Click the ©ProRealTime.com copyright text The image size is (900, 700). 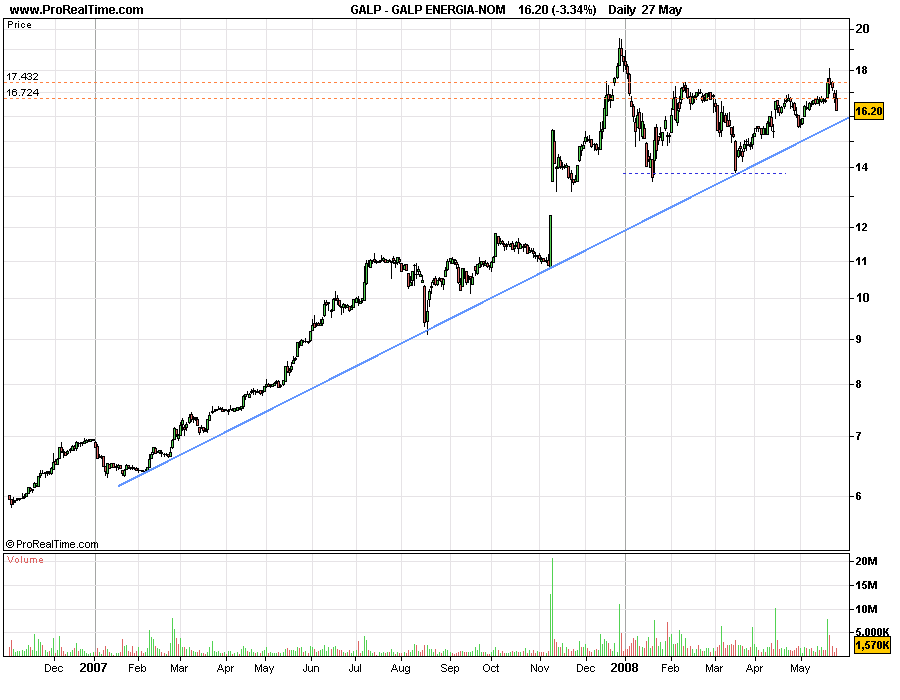(52, 544)
